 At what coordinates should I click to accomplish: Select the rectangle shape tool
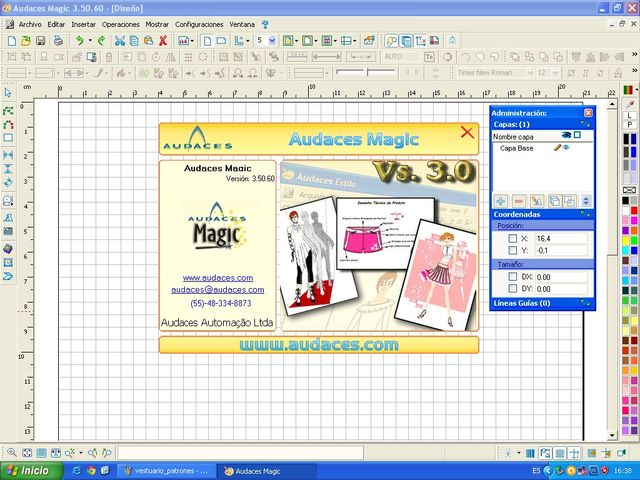pyautogui.click(x=8, y=138)
